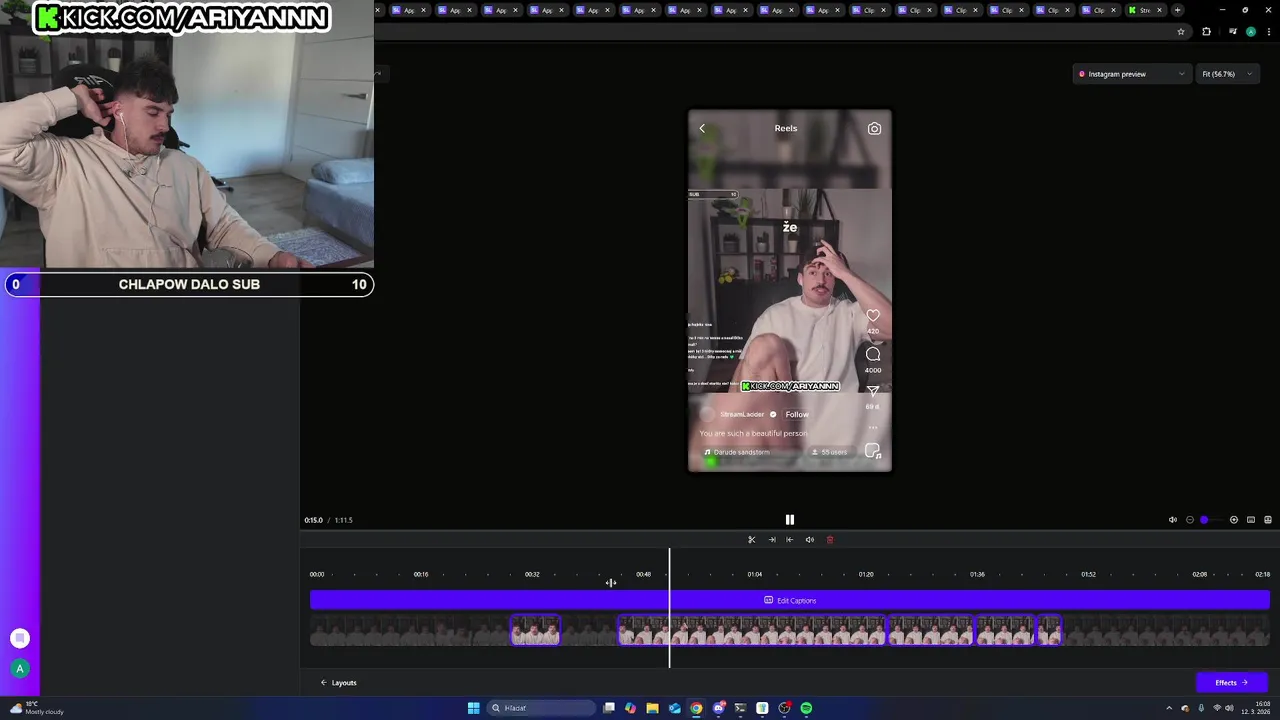1280x720 pixels.
Task: Pause the video preview
Action: tap(789, 520)
